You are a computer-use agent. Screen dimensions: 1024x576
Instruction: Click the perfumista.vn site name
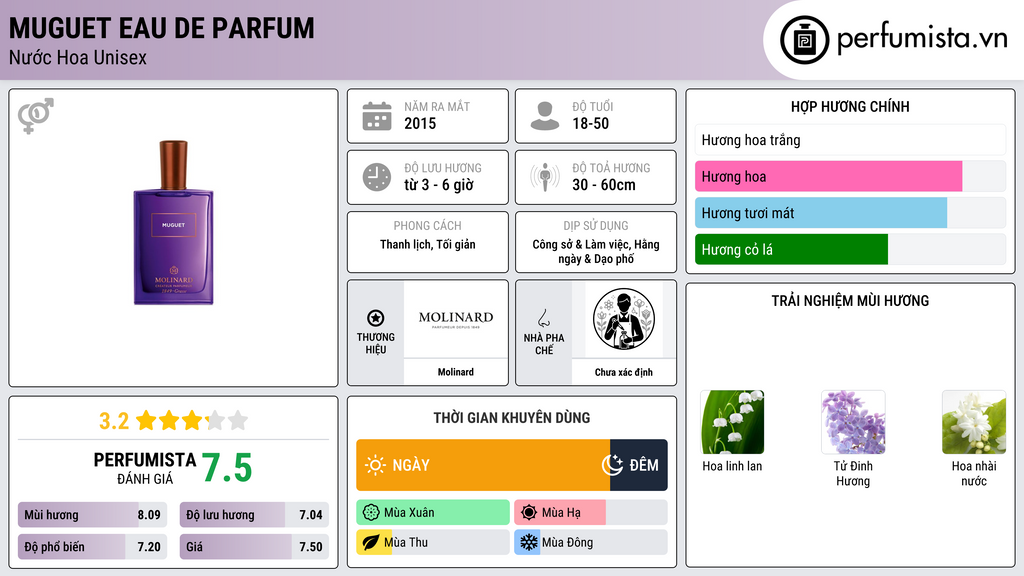coord(922,38)
